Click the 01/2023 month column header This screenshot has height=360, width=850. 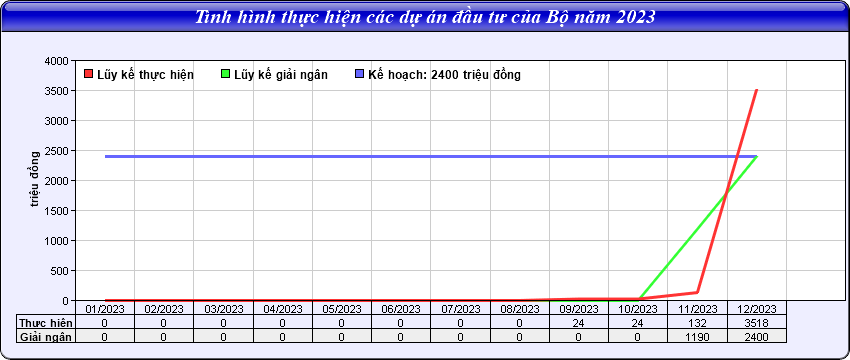click(x=105, y=309)
